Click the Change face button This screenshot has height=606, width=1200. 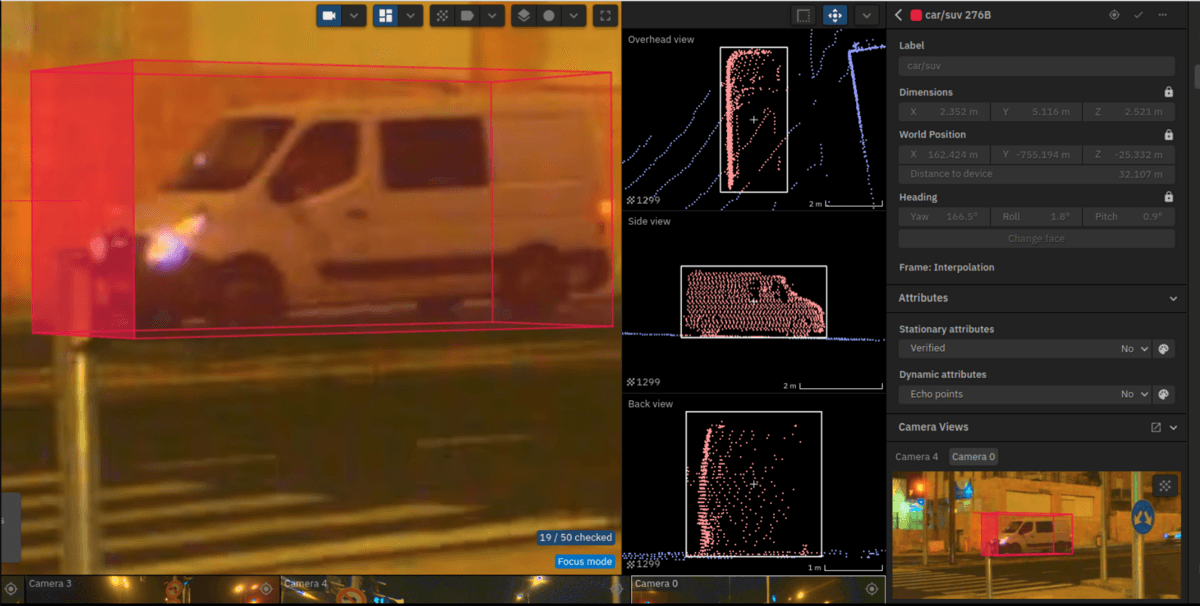pyautogui.click(x=1036, y=239)
